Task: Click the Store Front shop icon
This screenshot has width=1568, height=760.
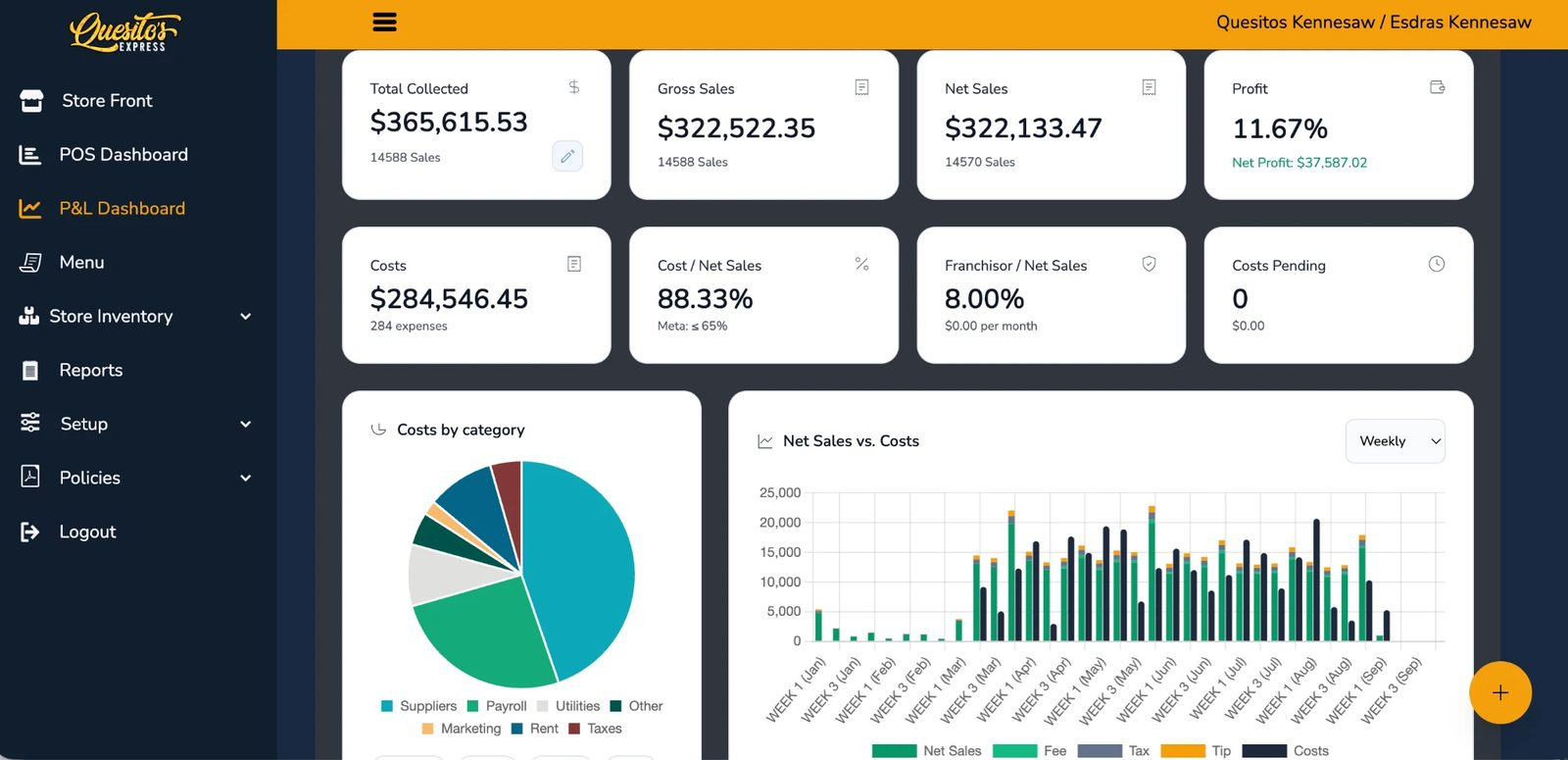Action: click(x=31, y=100)
